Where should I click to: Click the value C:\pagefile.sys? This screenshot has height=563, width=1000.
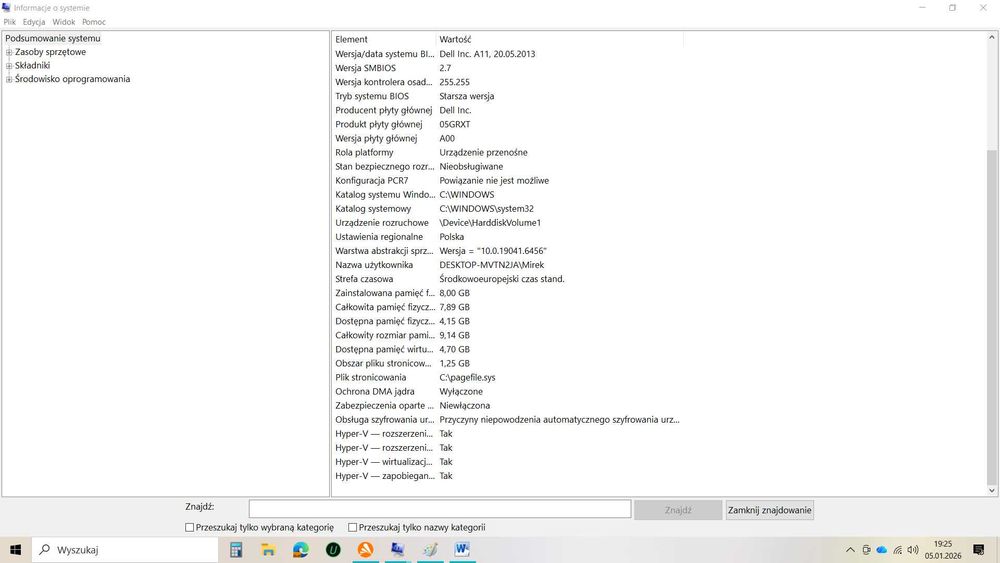click(x=467, y=377)
